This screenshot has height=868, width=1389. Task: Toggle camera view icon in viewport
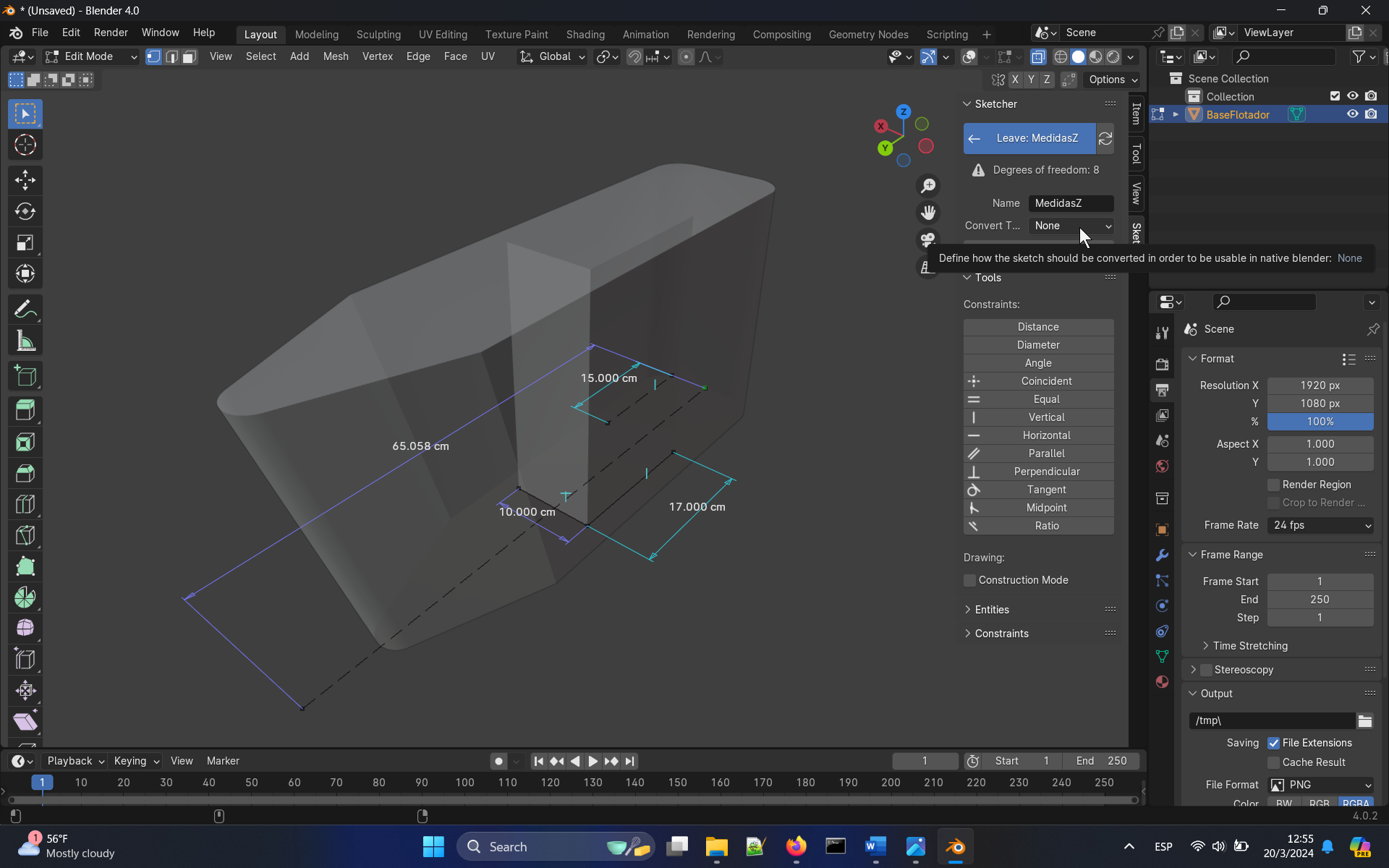click(x=928, y=239)
